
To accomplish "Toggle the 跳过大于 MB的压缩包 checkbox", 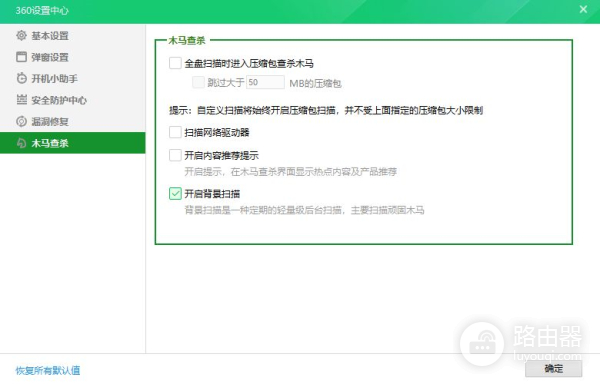I will click(198, 82).
